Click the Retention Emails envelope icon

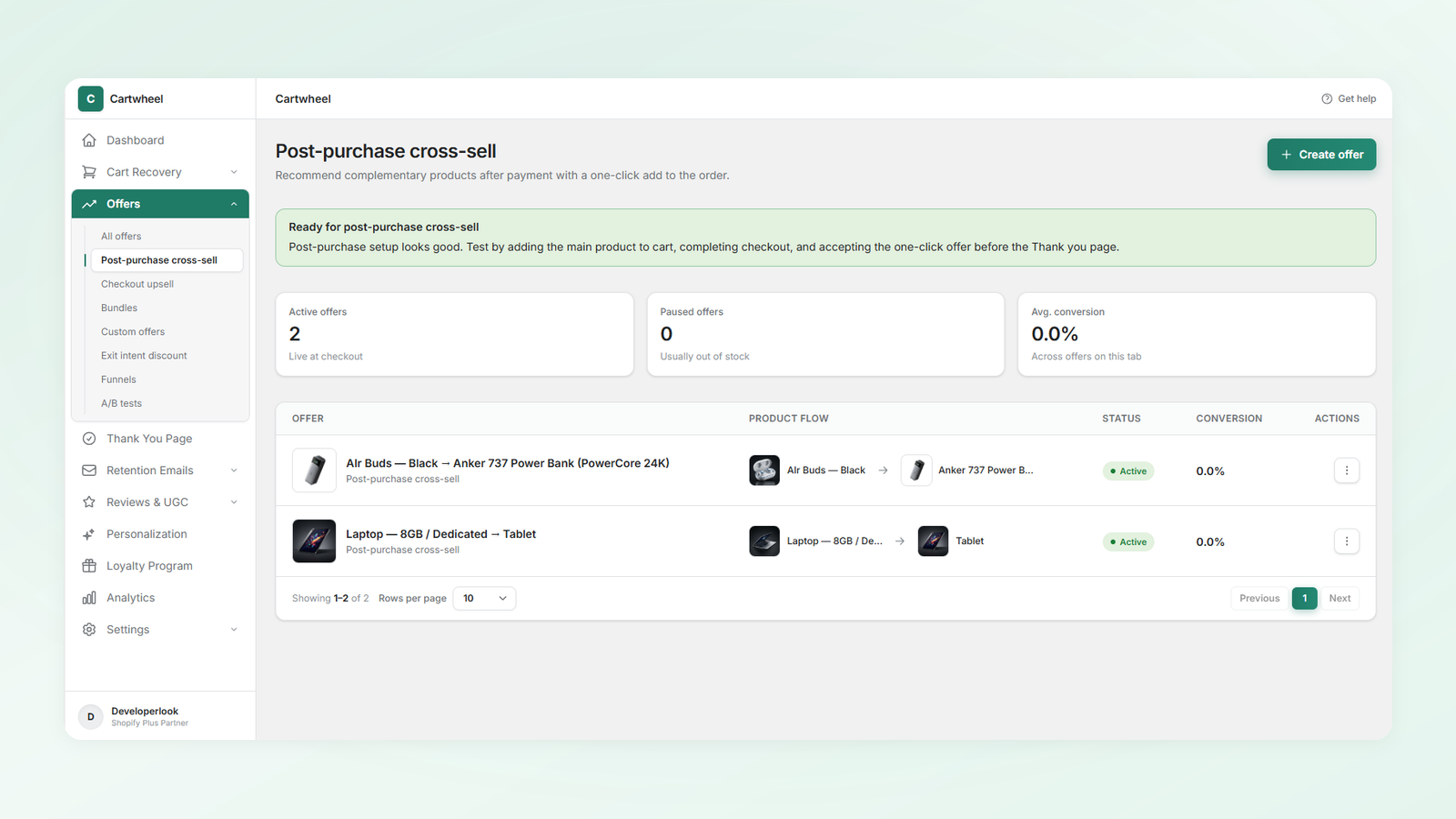click(x=89, y=470)
